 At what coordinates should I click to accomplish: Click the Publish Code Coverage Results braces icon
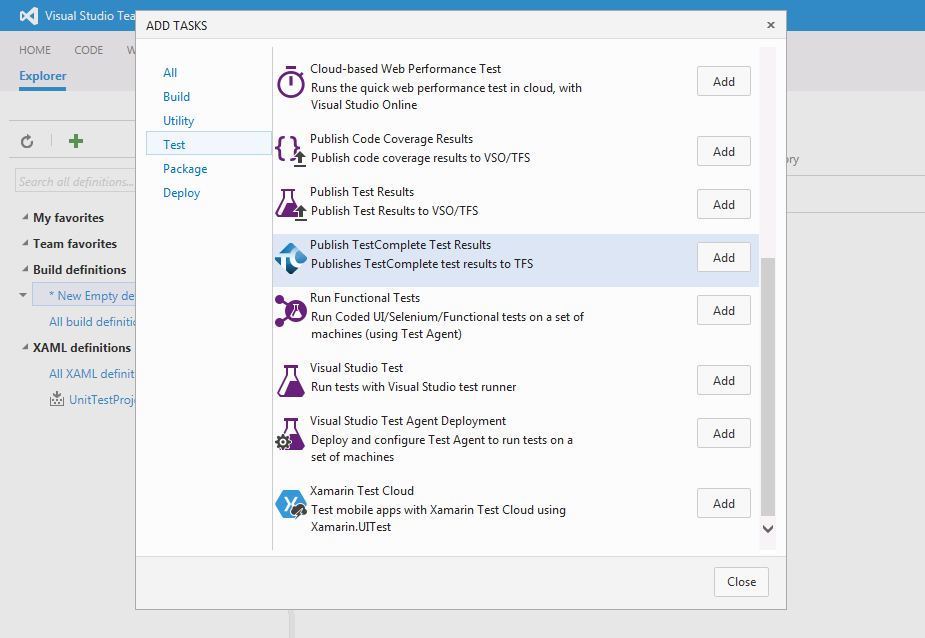pos(290,150)
